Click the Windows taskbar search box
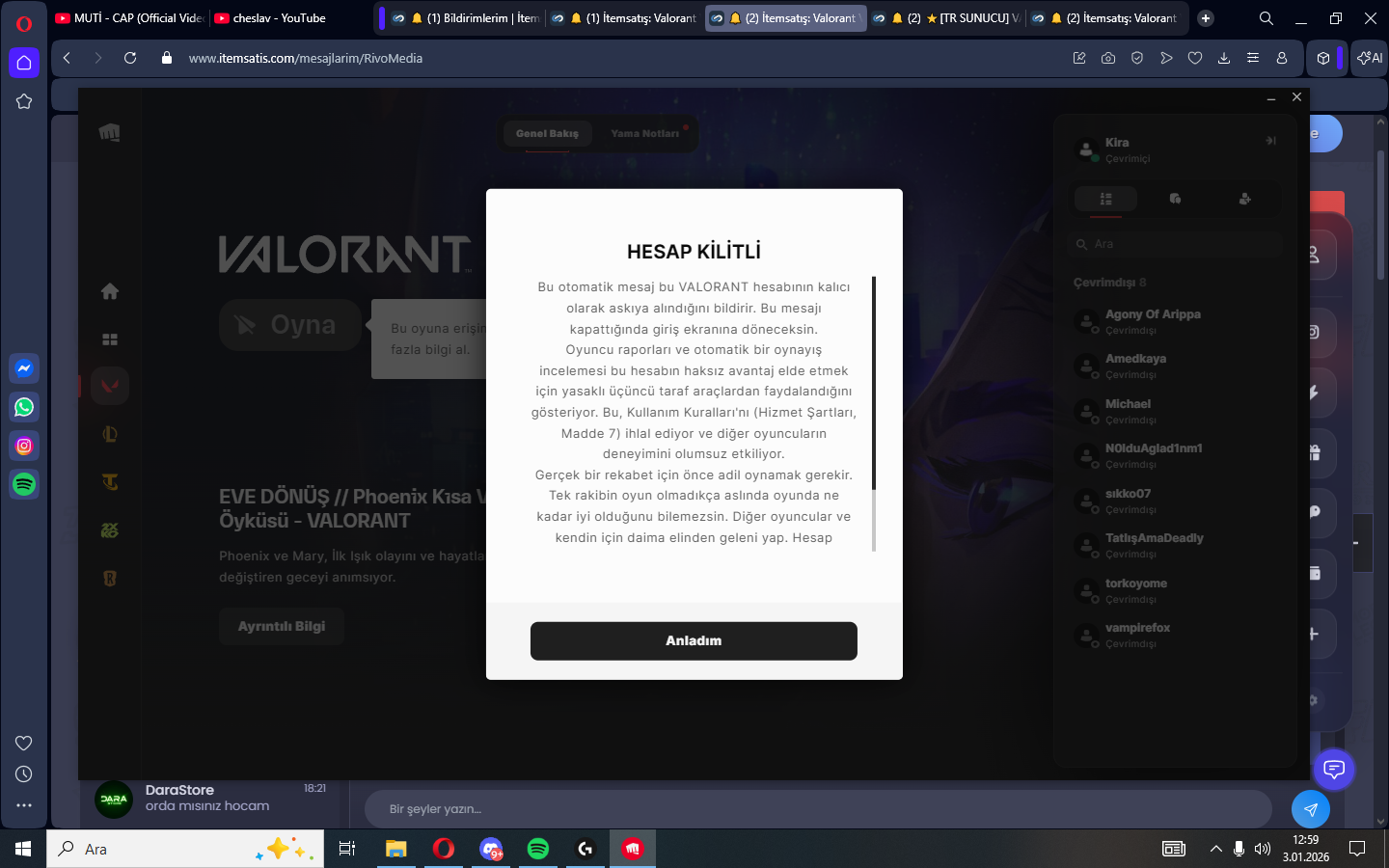Screen dimensions: 1389x868 click(185, 849)
